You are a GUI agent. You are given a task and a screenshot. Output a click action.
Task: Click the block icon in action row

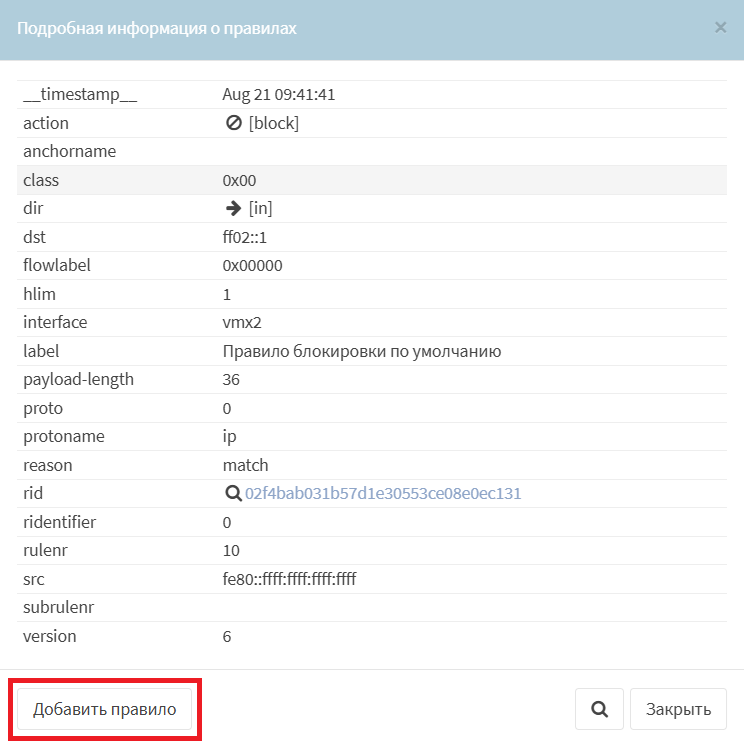233,123
